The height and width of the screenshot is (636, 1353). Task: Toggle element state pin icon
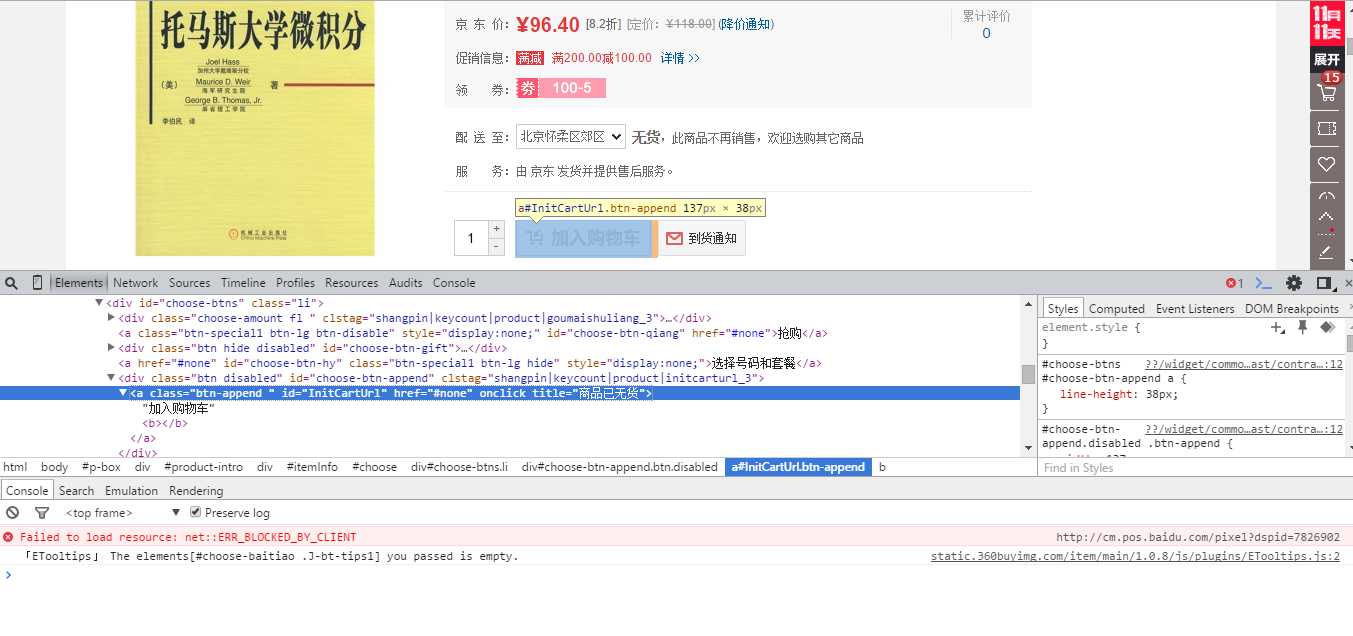pyautogui.click(x=1303, y=327)
